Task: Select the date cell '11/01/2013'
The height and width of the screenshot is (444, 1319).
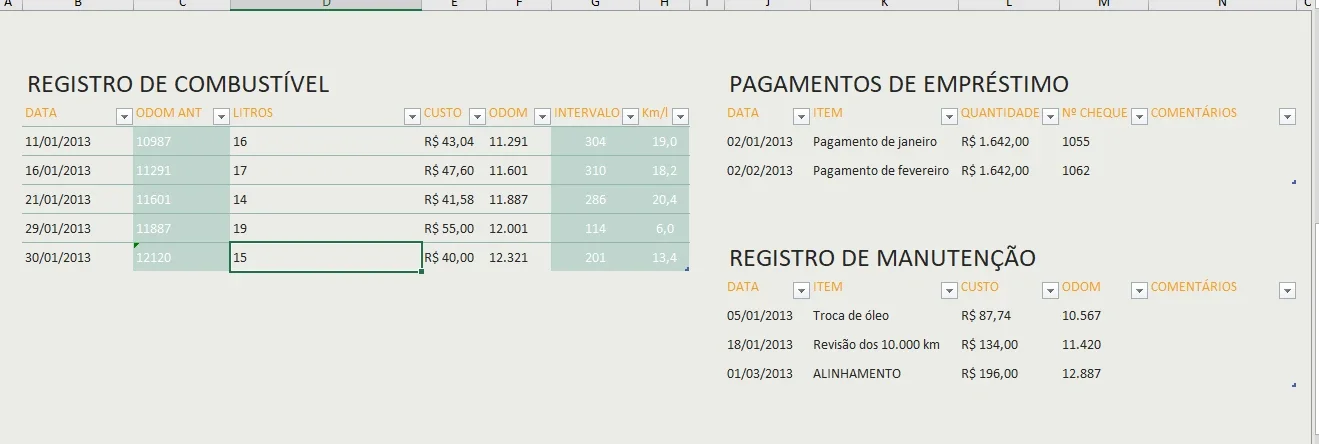Action: 58,142
